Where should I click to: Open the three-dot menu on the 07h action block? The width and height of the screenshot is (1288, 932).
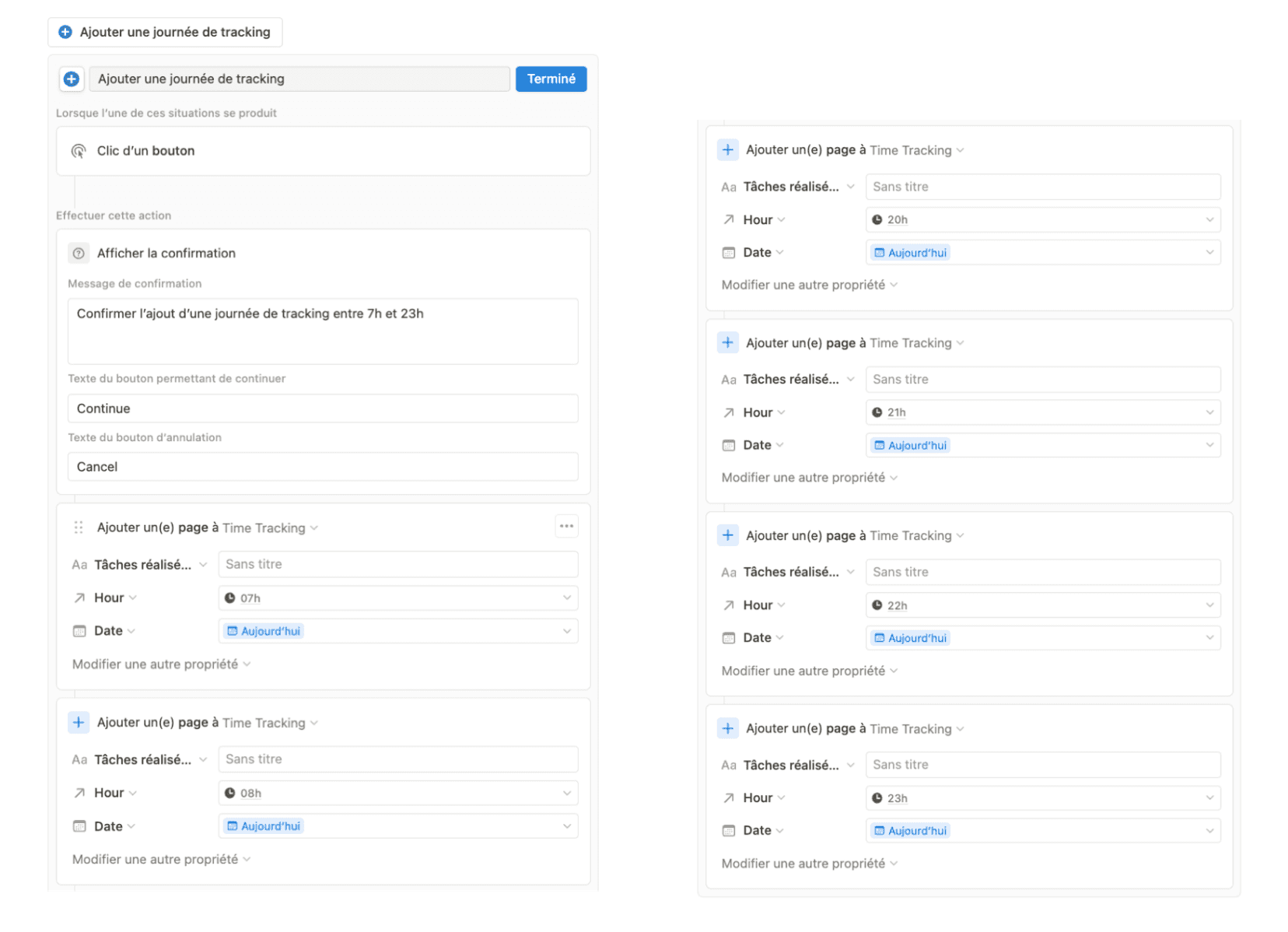[x=567, y=527]
